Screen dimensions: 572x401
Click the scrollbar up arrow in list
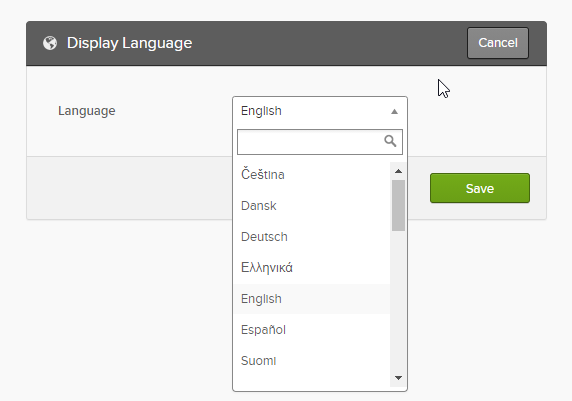click(398, 171)
